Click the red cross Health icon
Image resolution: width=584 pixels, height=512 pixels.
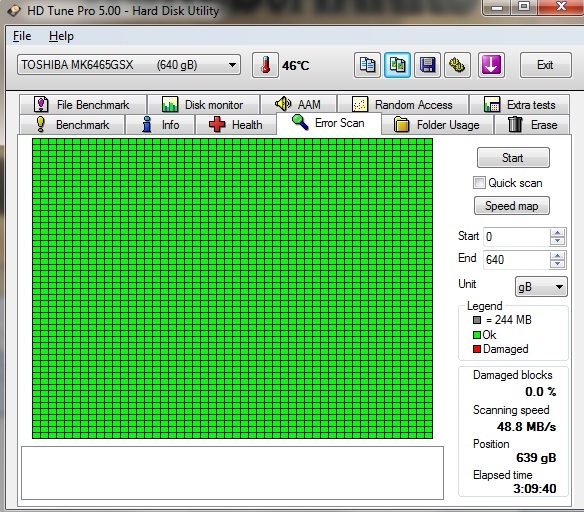(x=217, y=124)
